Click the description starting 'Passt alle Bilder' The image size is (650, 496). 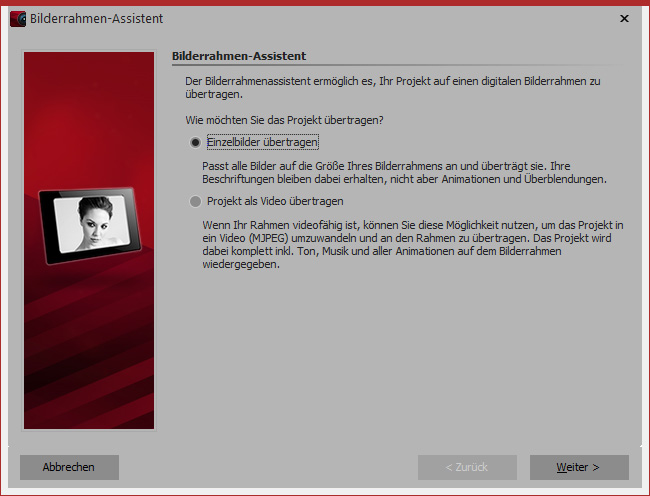pyautogui.click(x=405, y=173)
